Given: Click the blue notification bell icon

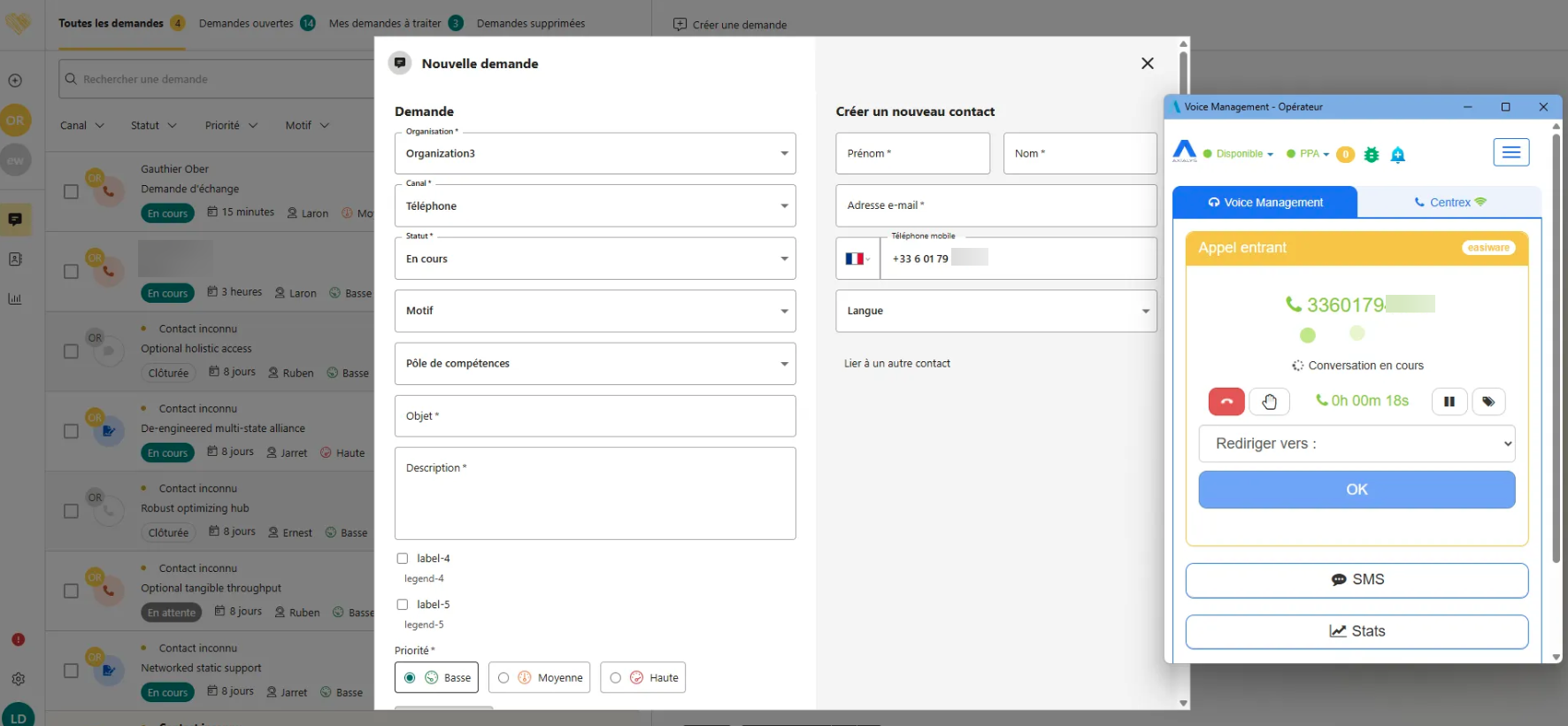Looking at the screenshot, I should pos(1397,155).
